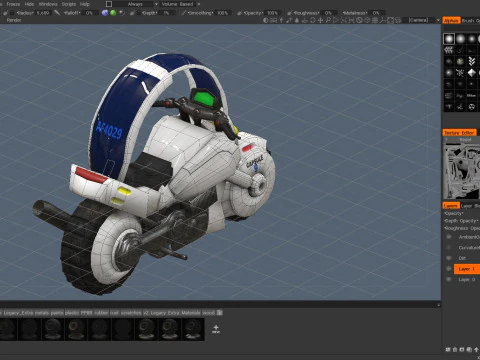Image resolution: width=480 pixels, height=360 pixels.
Task: Open the Scripts menu
Action: 68,4
